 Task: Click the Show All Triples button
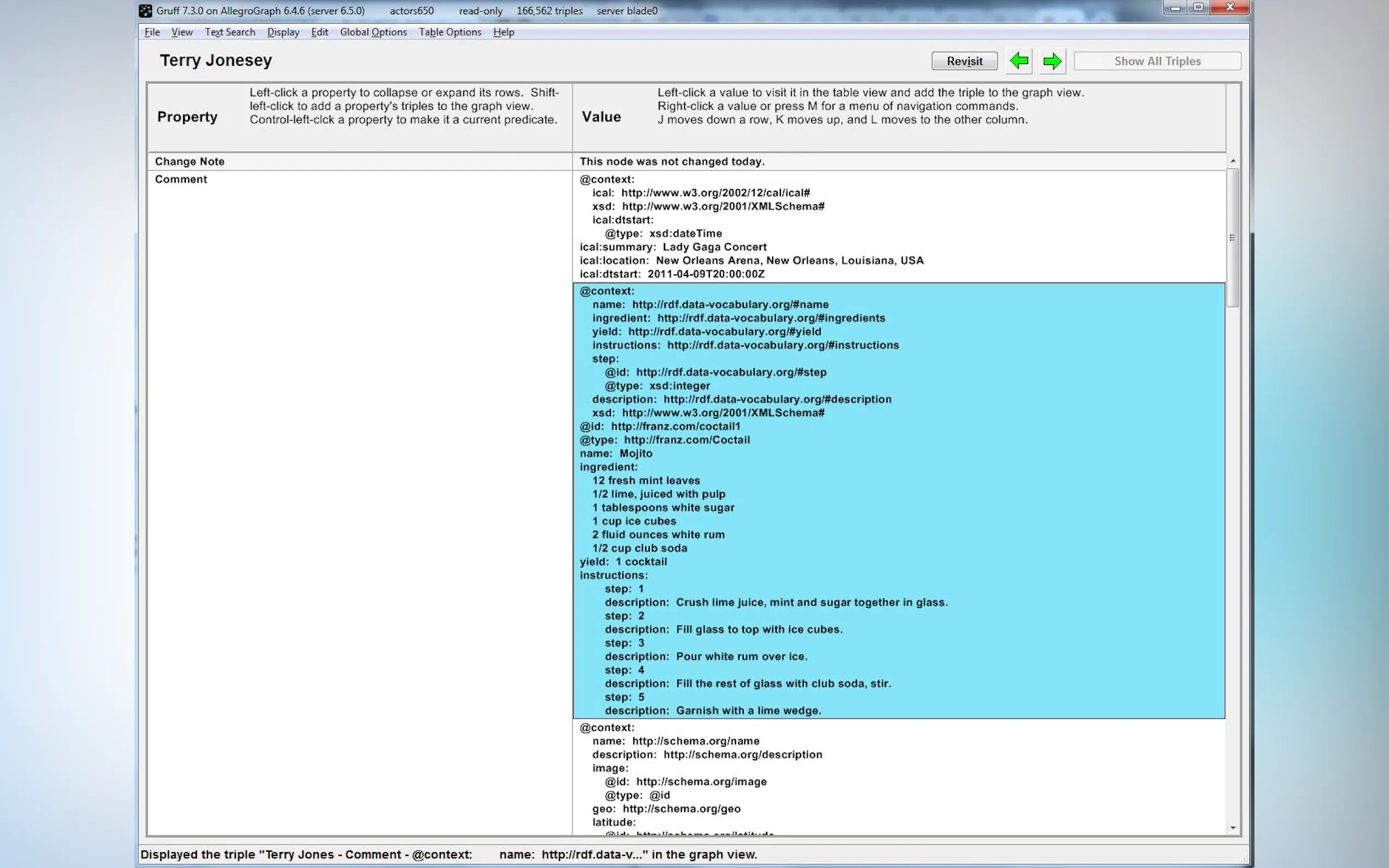1157,61
